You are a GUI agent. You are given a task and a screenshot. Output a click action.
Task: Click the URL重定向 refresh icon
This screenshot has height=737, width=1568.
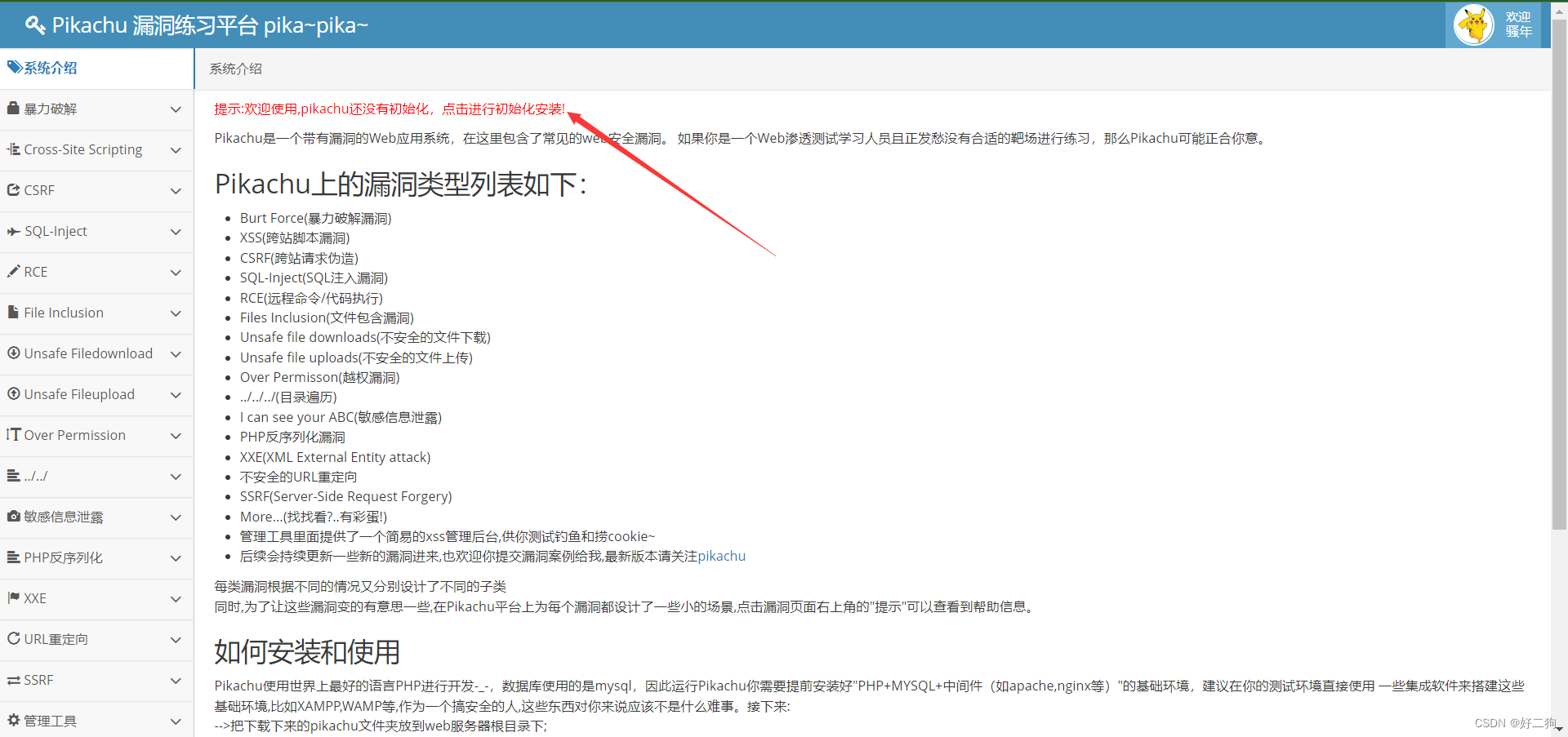pyautogui.click(x=13, y=638)
